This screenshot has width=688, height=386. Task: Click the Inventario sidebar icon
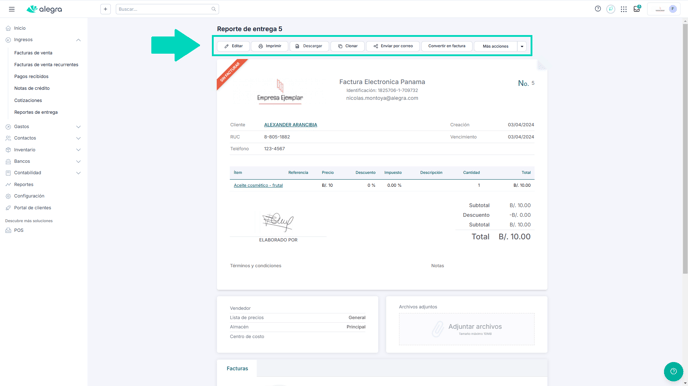click(8, 150)
